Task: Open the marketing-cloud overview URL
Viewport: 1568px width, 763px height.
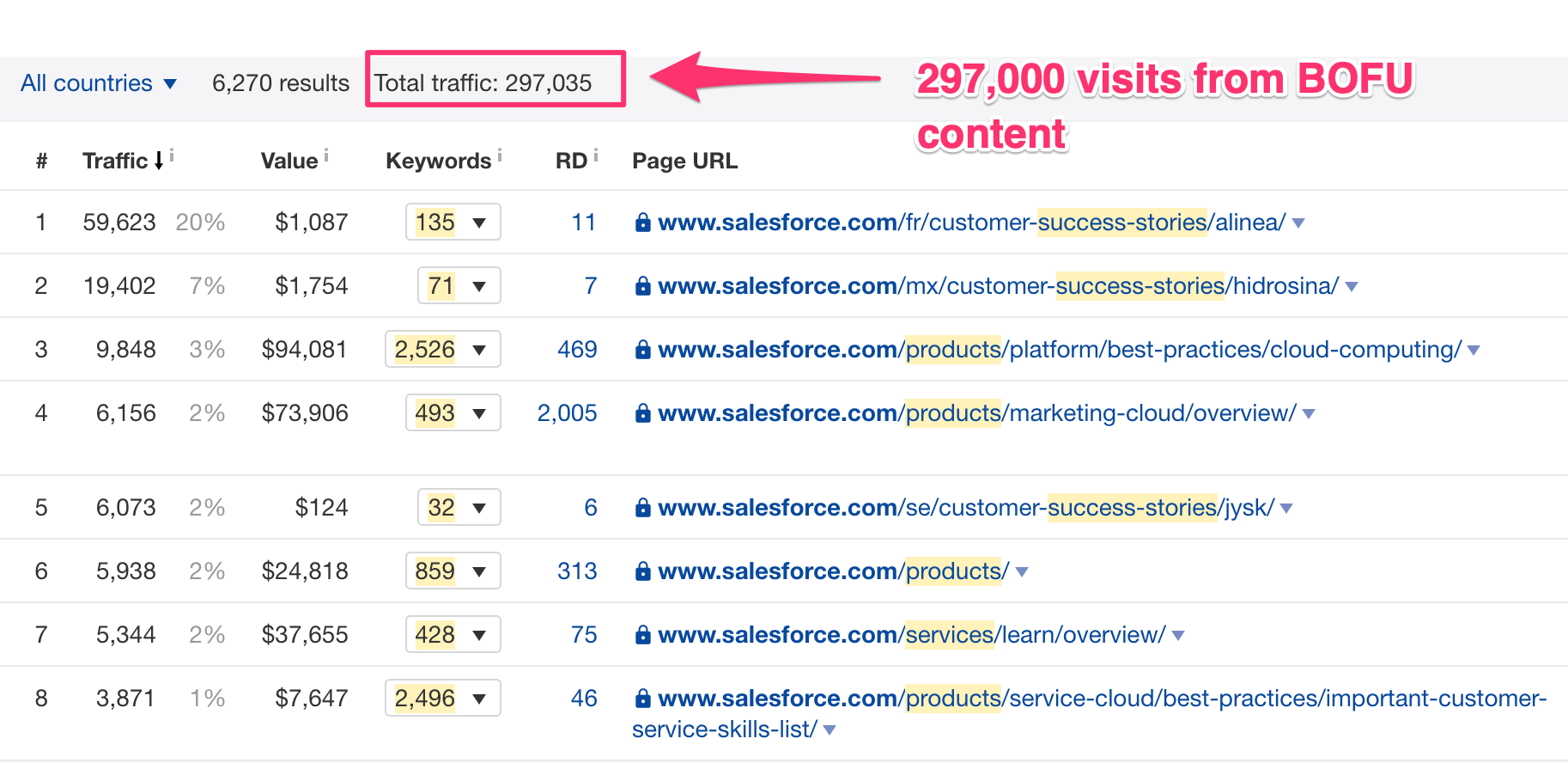Action: click(977, 413)
